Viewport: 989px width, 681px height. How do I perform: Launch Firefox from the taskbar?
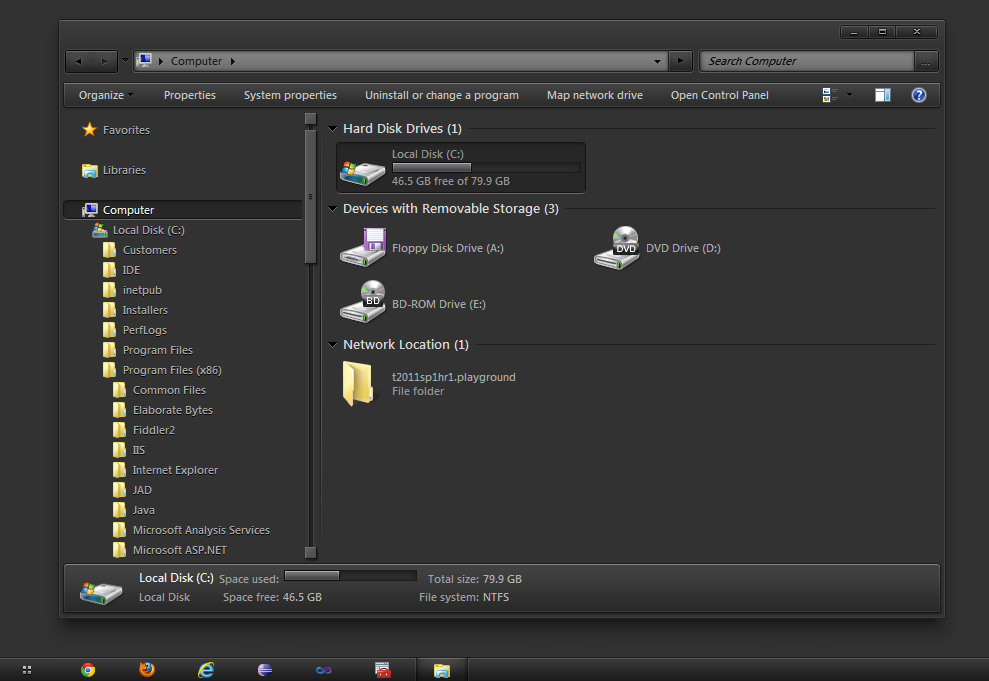(146, 669)
